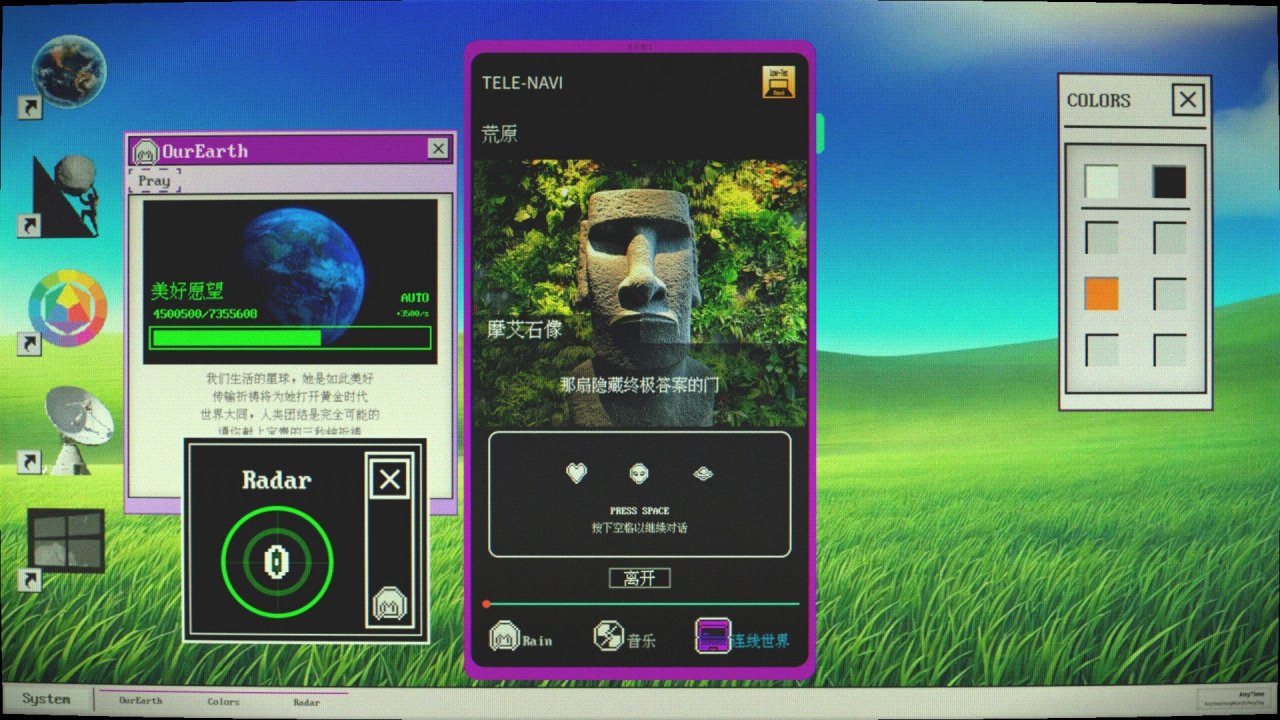Click the green radar dial showing 0
This screenshot has width=1280, height=720.
[x=276, y=561]
